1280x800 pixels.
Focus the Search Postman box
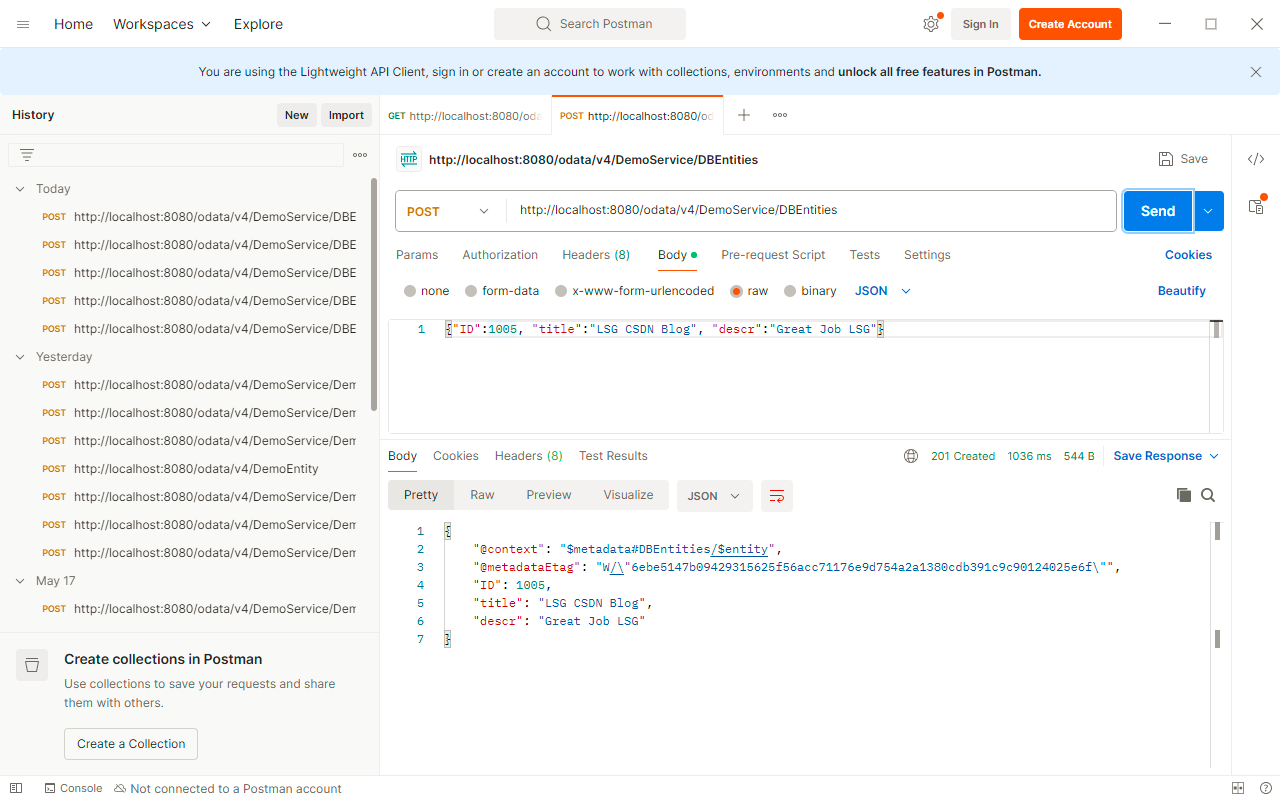click(x=590, y=24)
